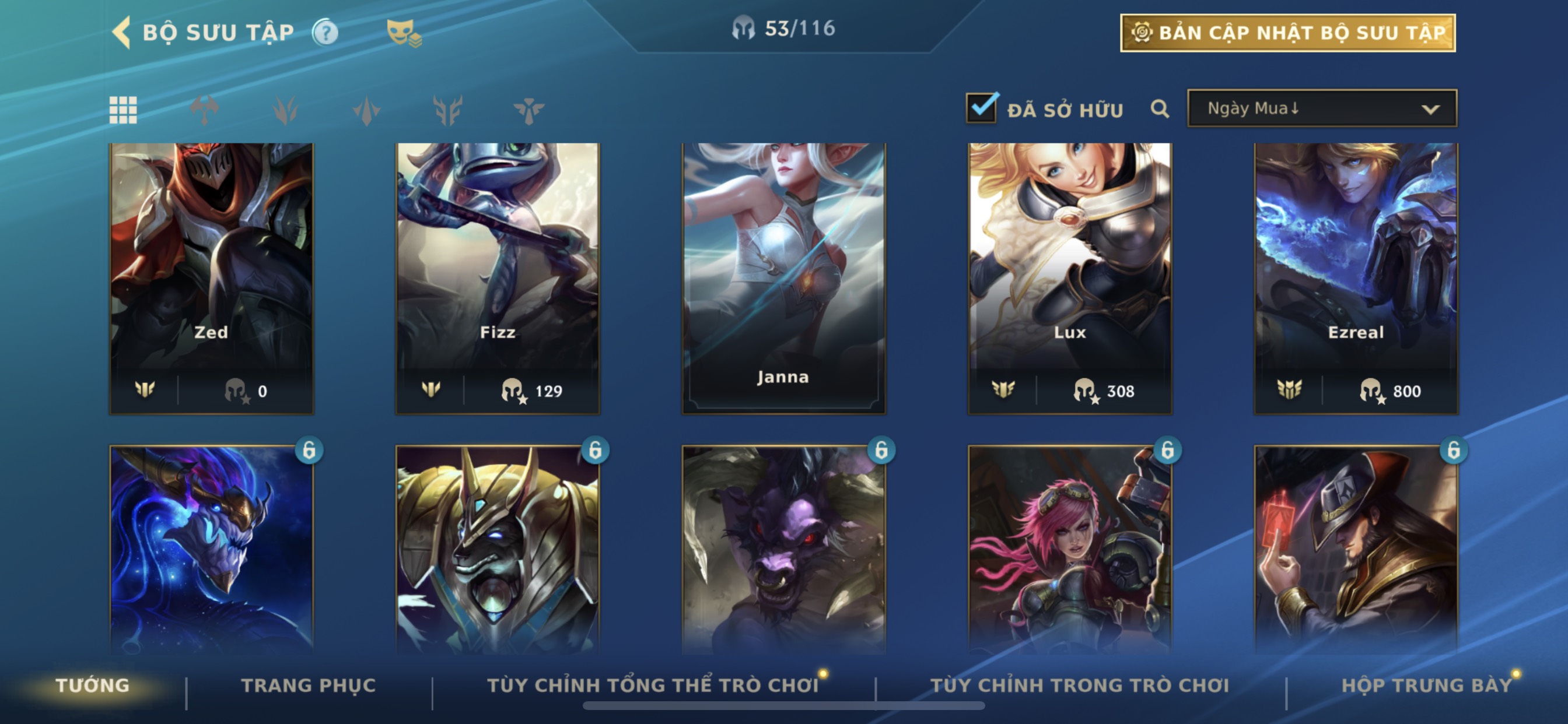
Task: Click the Ngày Mua dropdown chevron arrow
Action: tap(1430, 110)
